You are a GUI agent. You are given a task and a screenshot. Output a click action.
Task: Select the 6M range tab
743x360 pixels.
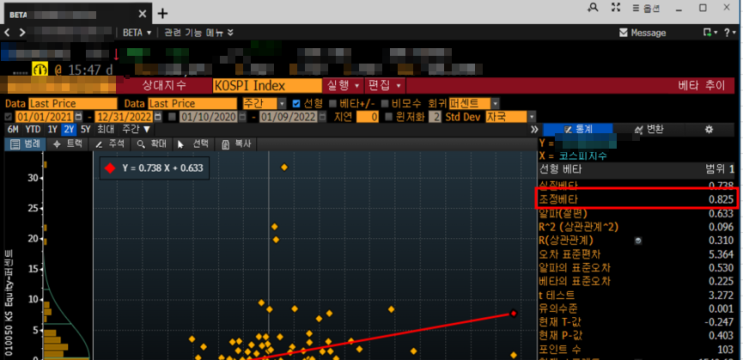13,129
